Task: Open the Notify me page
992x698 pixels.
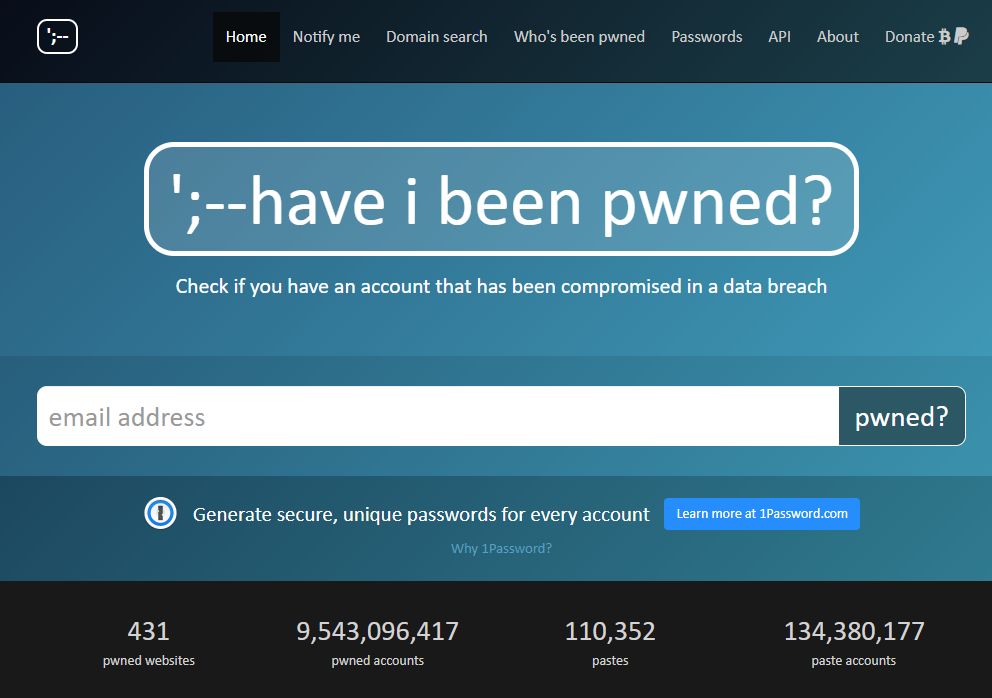Action: [x=326, y=37]
